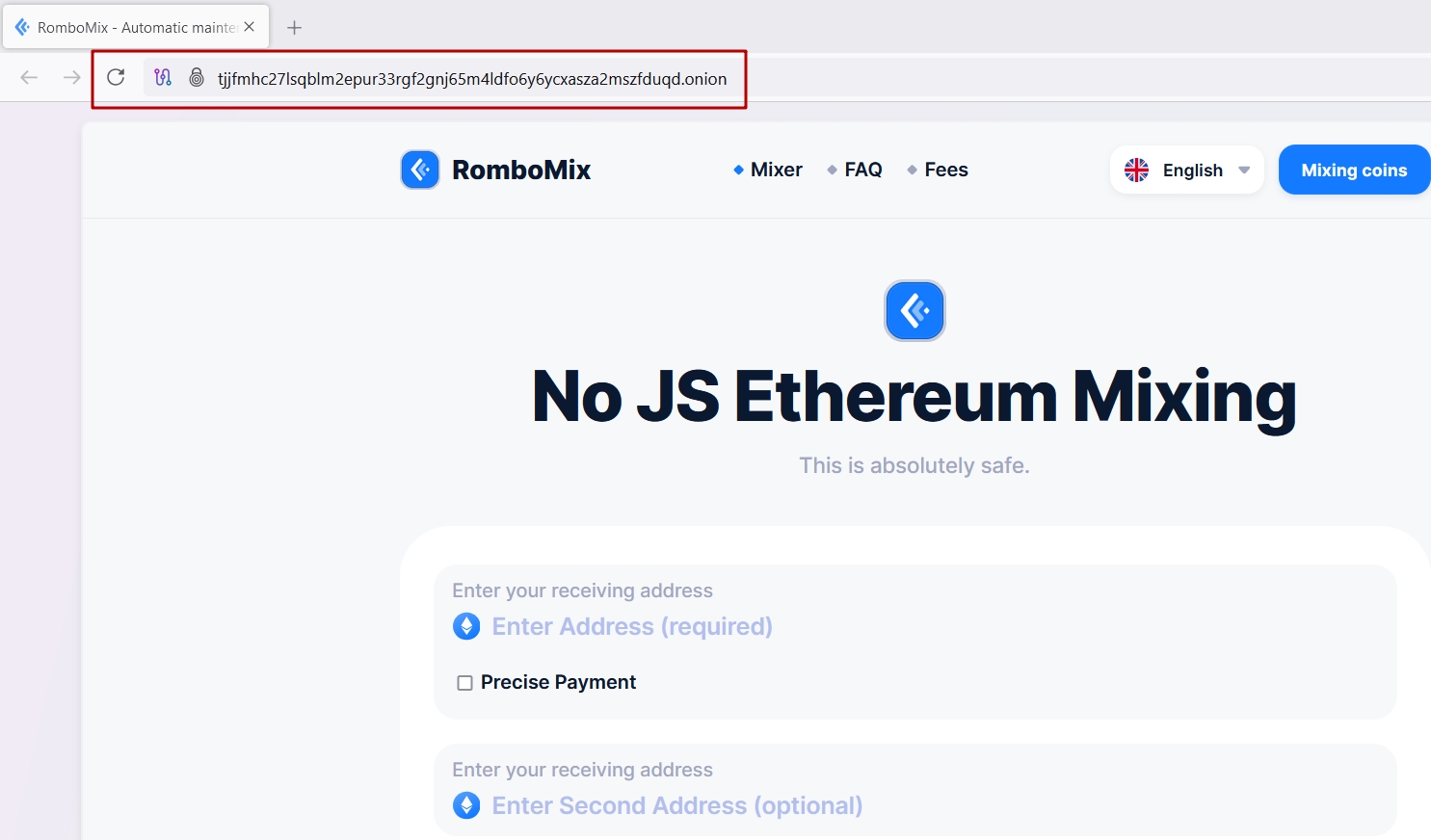
Task: Click the forward navigation arrow
Action: point(71,78)
